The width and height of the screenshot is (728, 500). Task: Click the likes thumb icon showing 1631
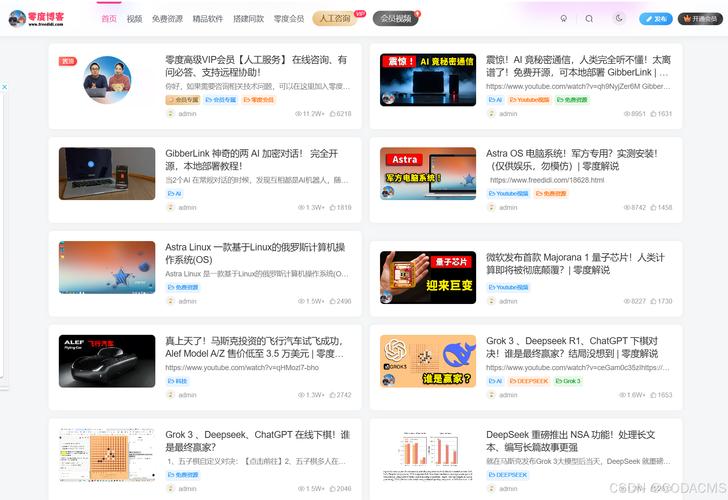653,114
